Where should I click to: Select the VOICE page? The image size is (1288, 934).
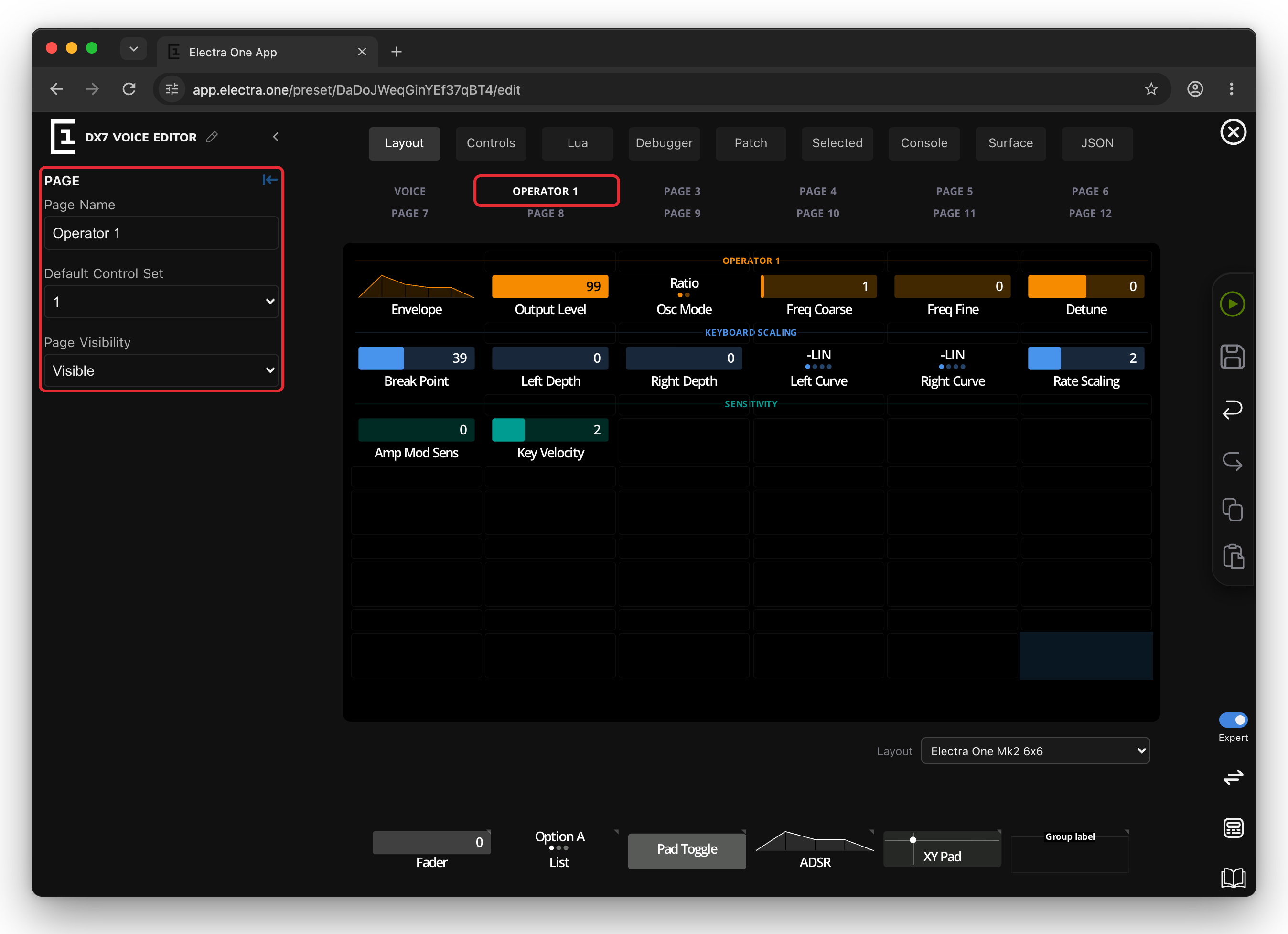410,192
